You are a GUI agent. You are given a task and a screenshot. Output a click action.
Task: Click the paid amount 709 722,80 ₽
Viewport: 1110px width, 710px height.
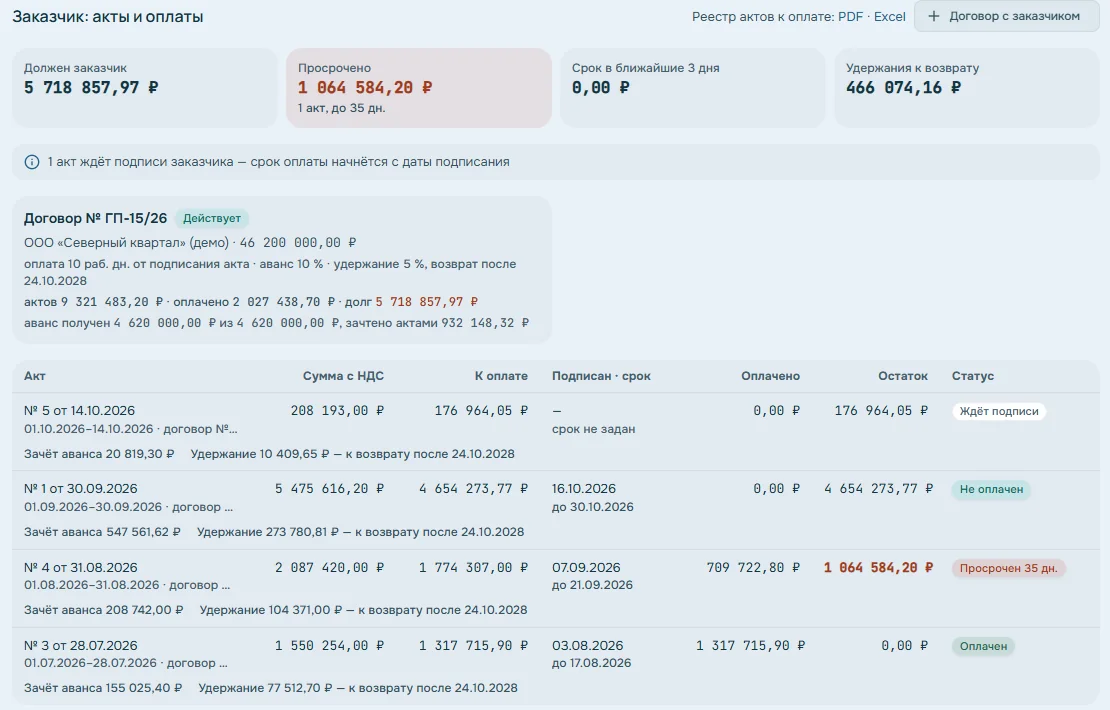click(x=753, y=568)
